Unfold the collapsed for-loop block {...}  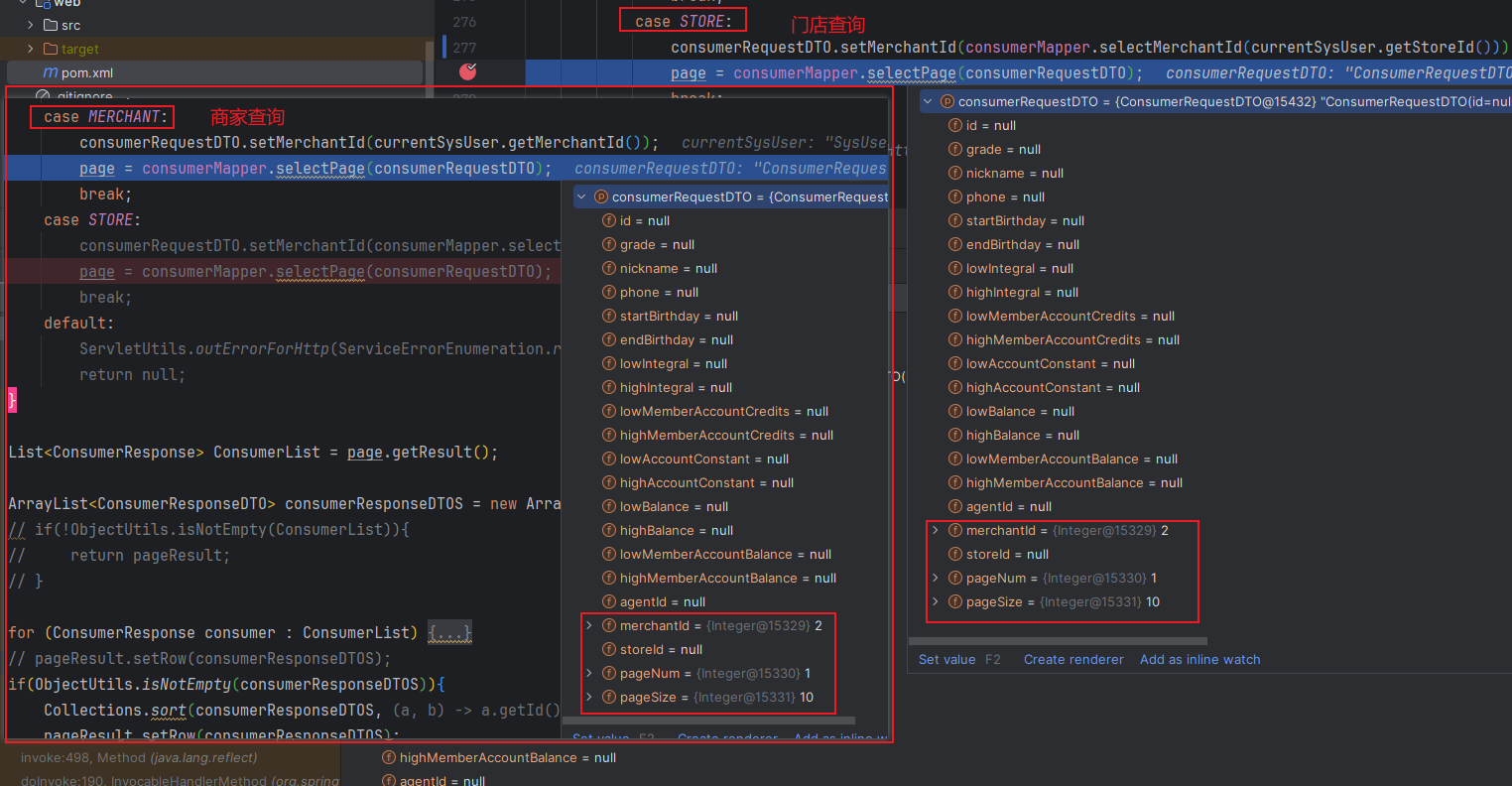click(450, 632)
